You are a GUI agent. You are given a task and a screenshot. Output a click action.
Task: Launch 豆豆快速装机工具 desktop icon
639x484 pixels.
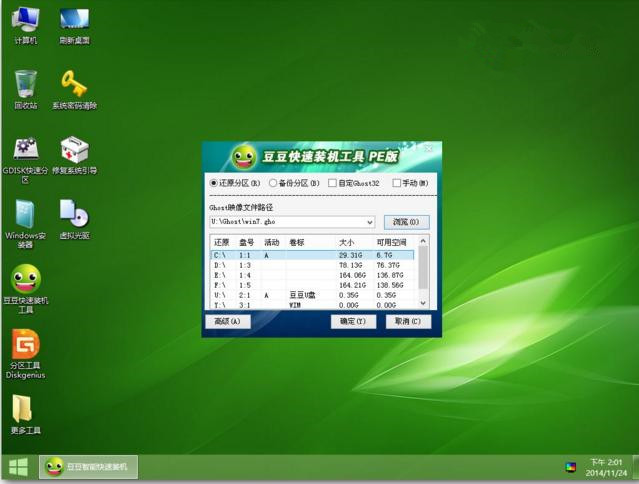[25, 288]
